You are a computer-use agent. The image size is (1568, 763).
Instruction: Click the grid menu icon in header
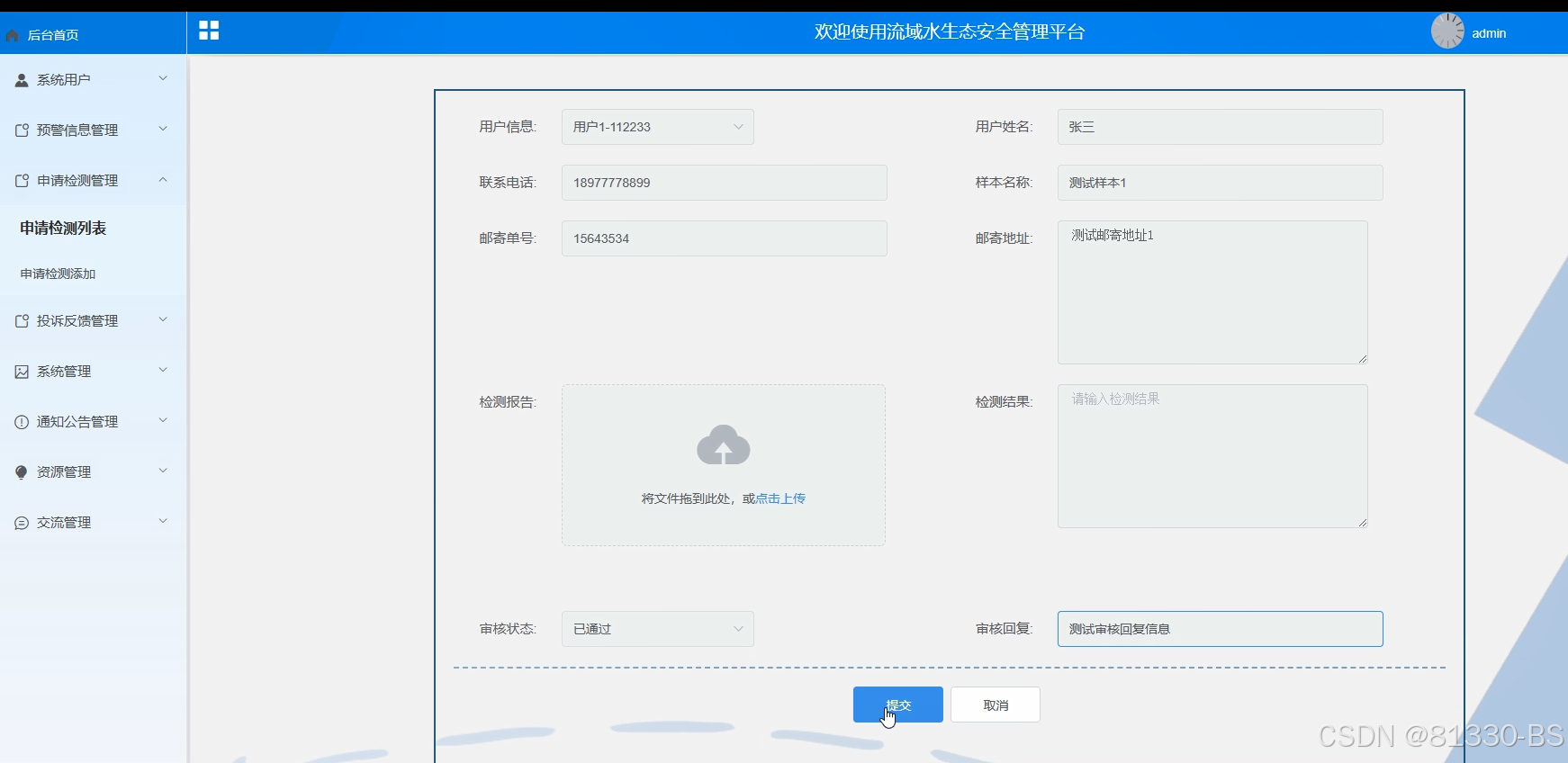click(x=209, y=31)
